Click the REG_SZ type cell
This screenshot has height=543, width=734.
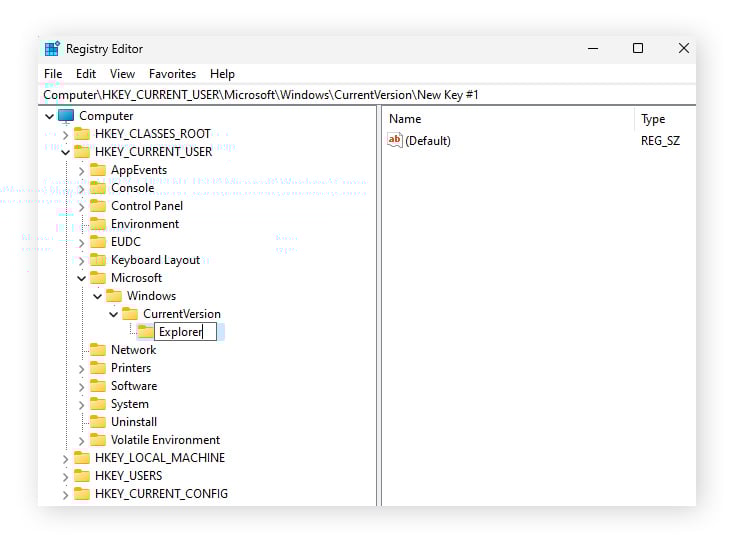(660, 141)
